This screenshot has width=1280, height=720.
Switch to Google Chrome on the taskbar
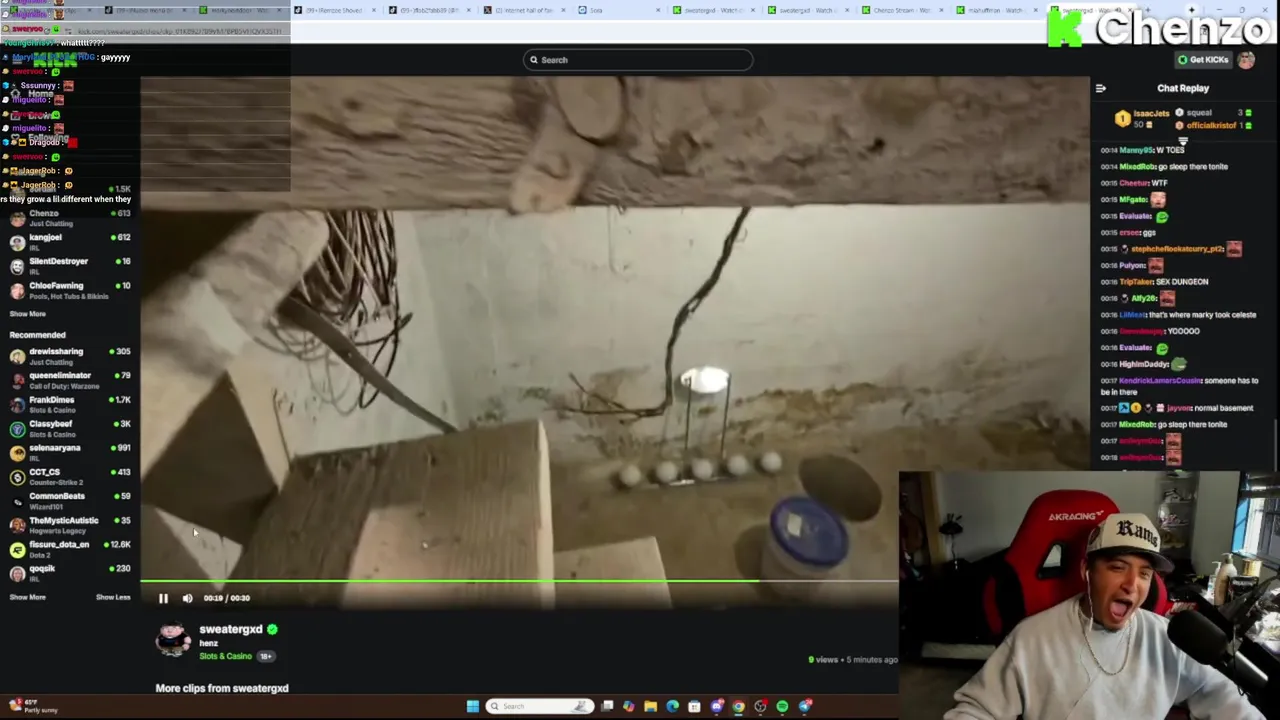pyautogui.click(x=738, y=706)
